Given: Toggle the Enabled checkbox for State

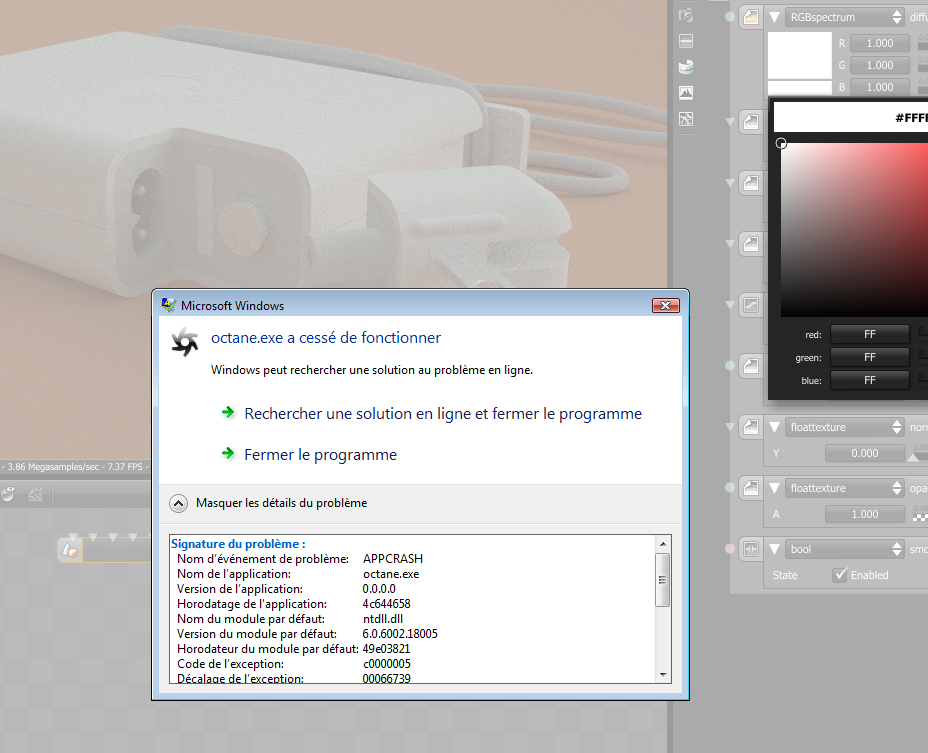Looking at the screenshot, I should (x=840, y=574).
